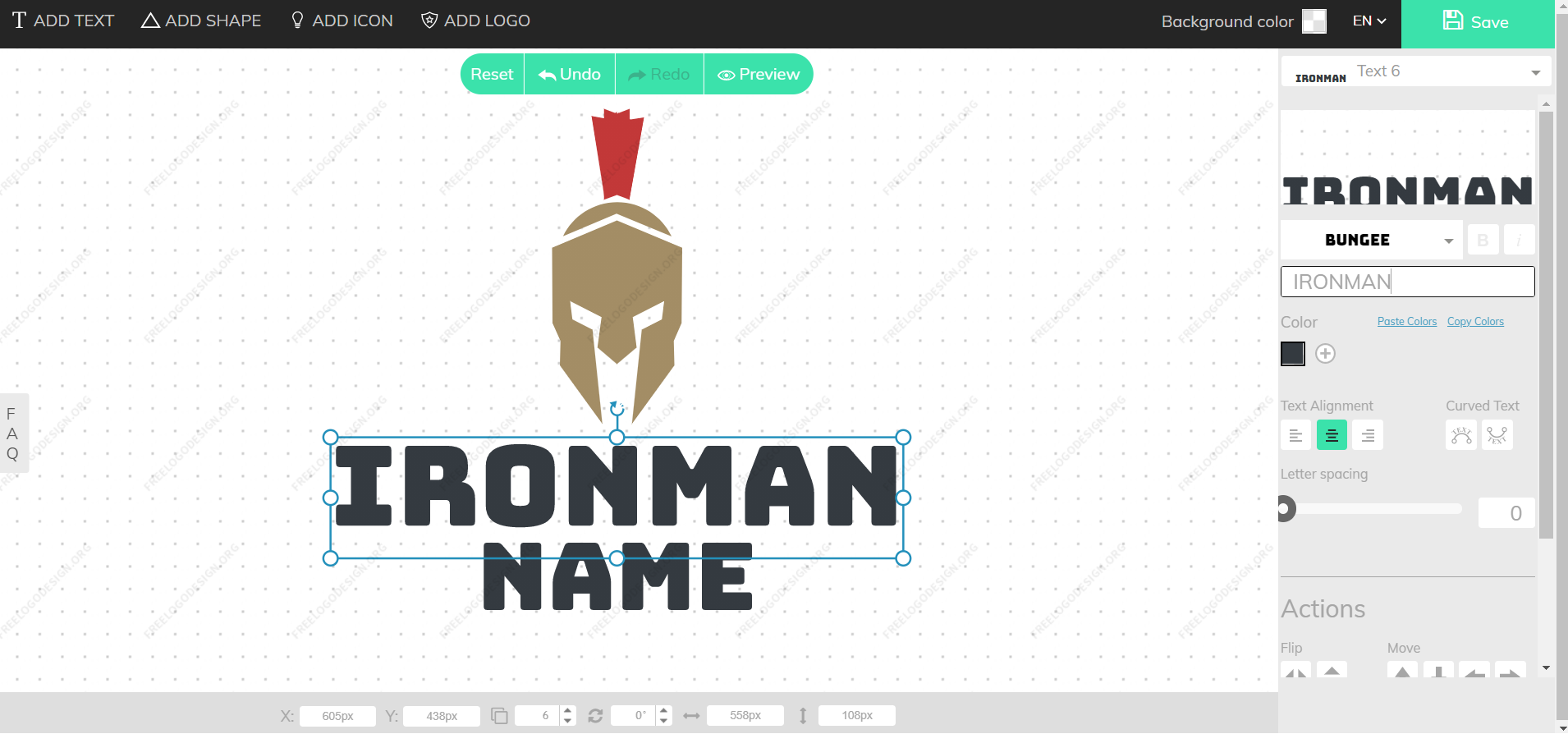This screenshot has width=1568, height=734.
Task: Select the red helmet crest shape
Action: click(617, 154)
